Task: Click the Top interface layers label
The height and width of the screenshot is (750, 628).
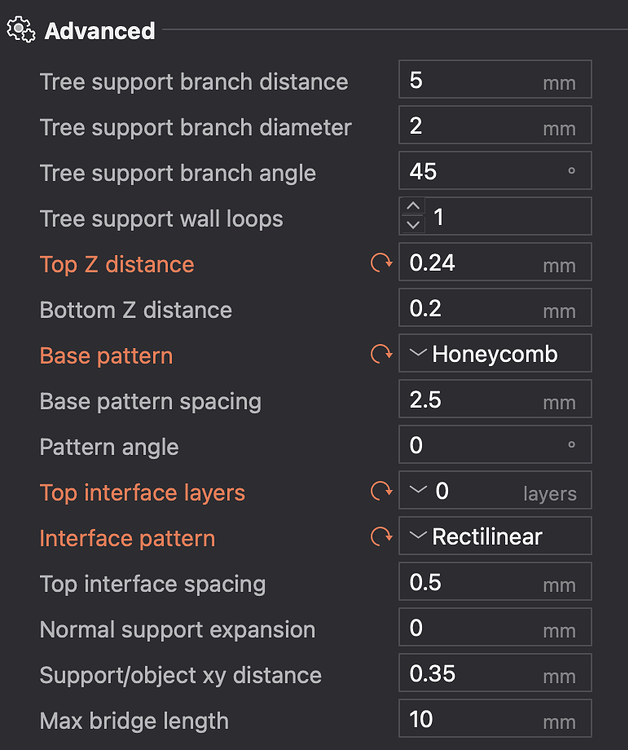Action: click(x=142, y=493)
